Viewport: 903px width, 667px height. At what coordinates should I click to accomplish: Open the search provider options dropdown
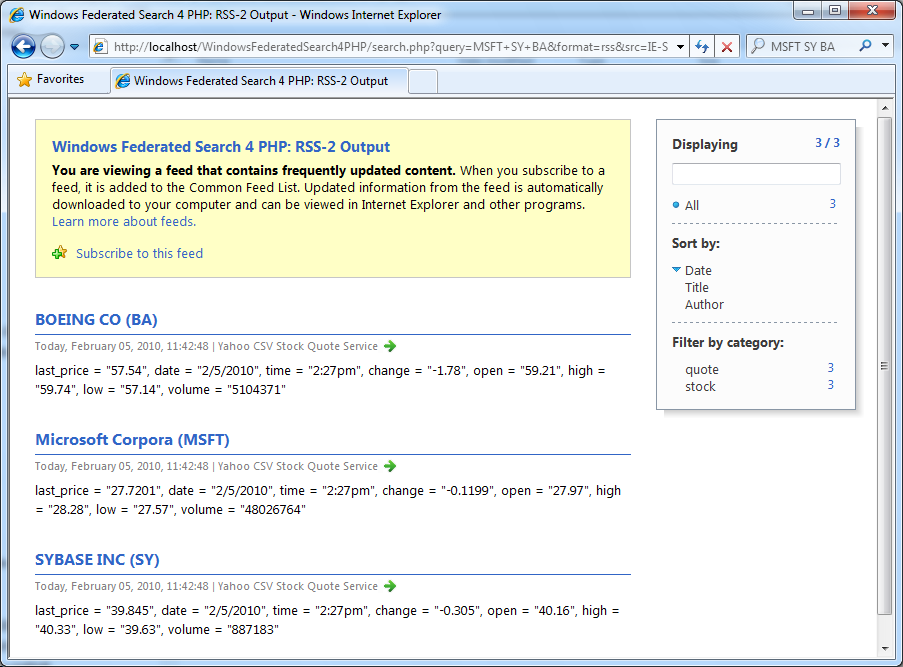click(x=886, y=46)
